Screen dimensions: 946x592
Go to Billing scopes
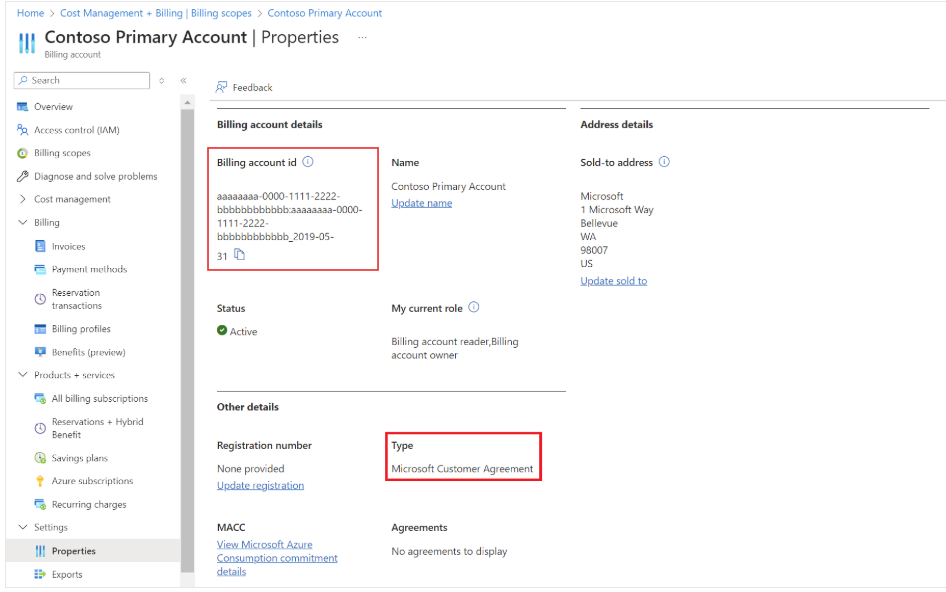tap(62, 153)
